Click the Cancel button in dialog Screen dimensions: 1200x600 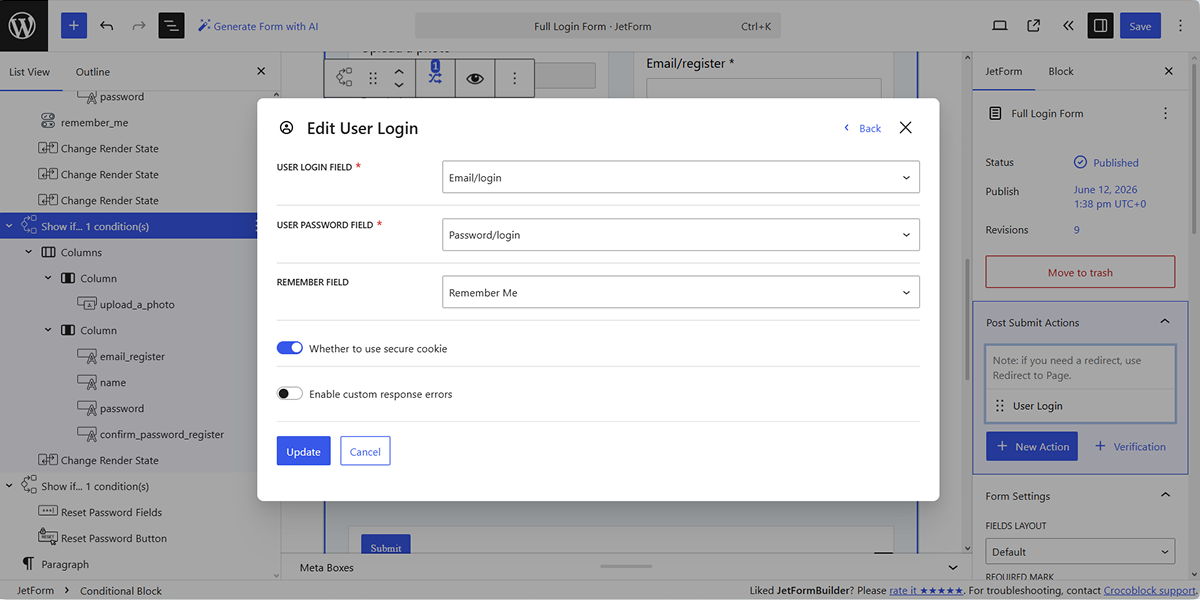(365, 451)
